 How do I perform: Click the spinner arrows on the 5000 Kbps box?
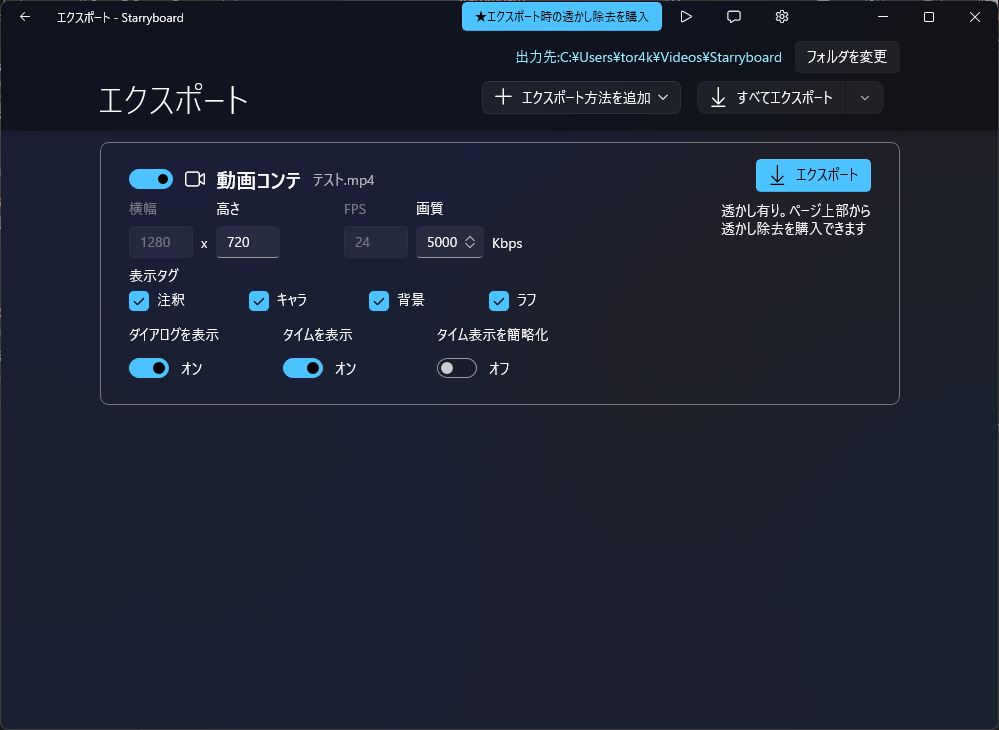470,242
